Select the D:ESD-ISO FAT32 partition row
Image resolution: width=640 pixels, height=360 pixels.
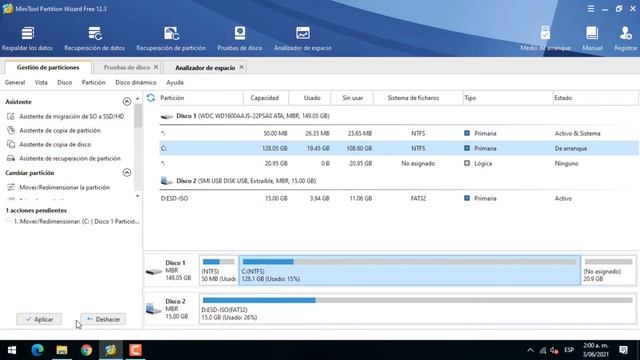398,198
